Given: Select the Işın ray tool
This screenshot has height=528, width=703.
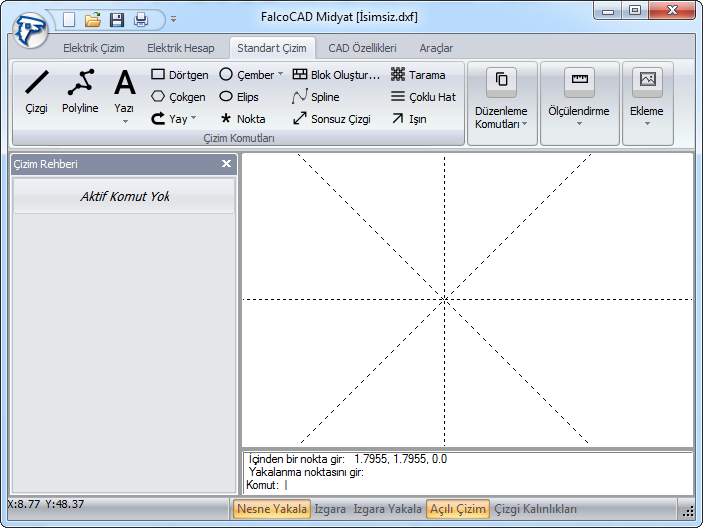Looking at the screenshot, I should pyautogui.click(x=408, y=119).
